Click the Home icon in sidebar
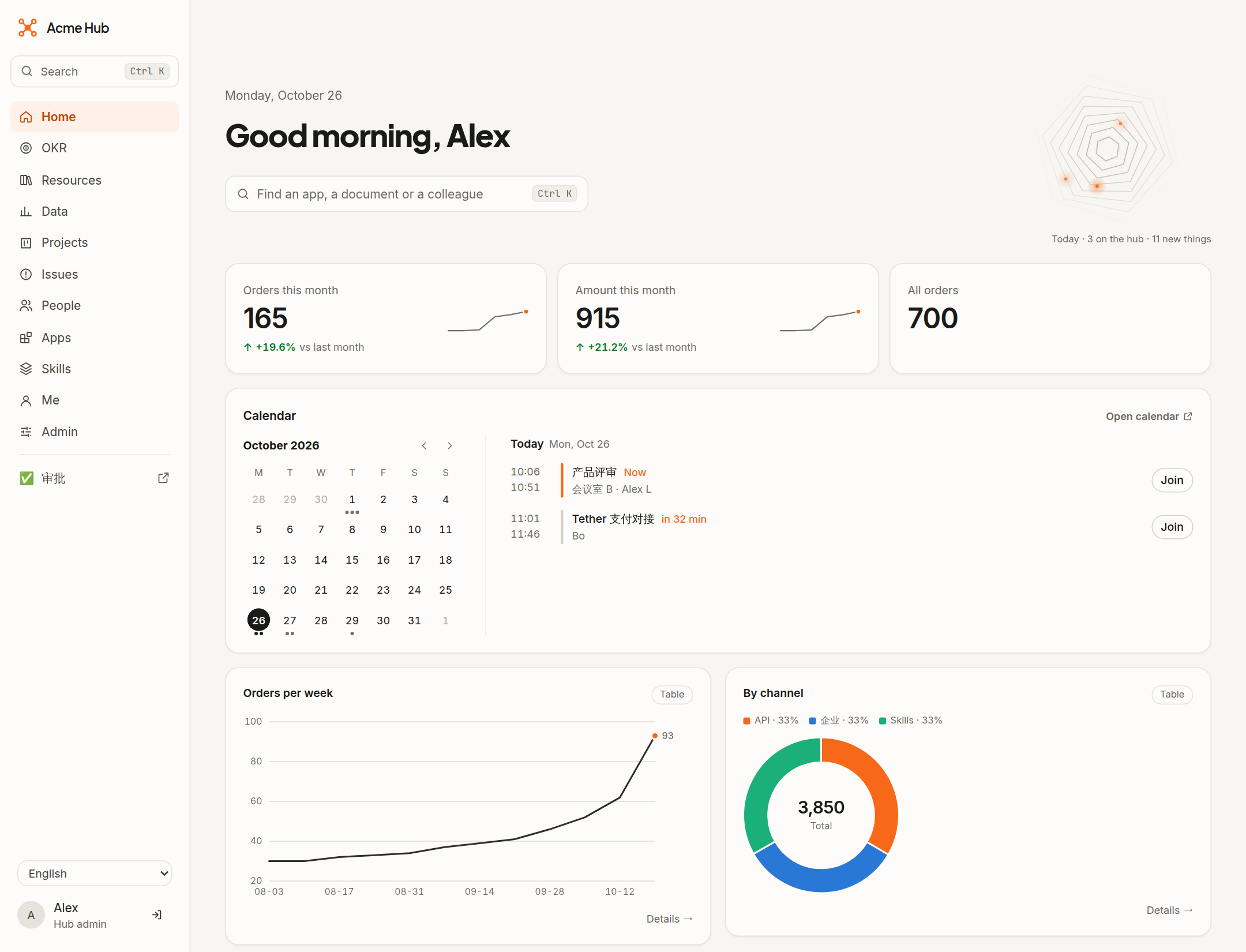The height and width of the screenshot is (952, 1246). coord(26,117)
